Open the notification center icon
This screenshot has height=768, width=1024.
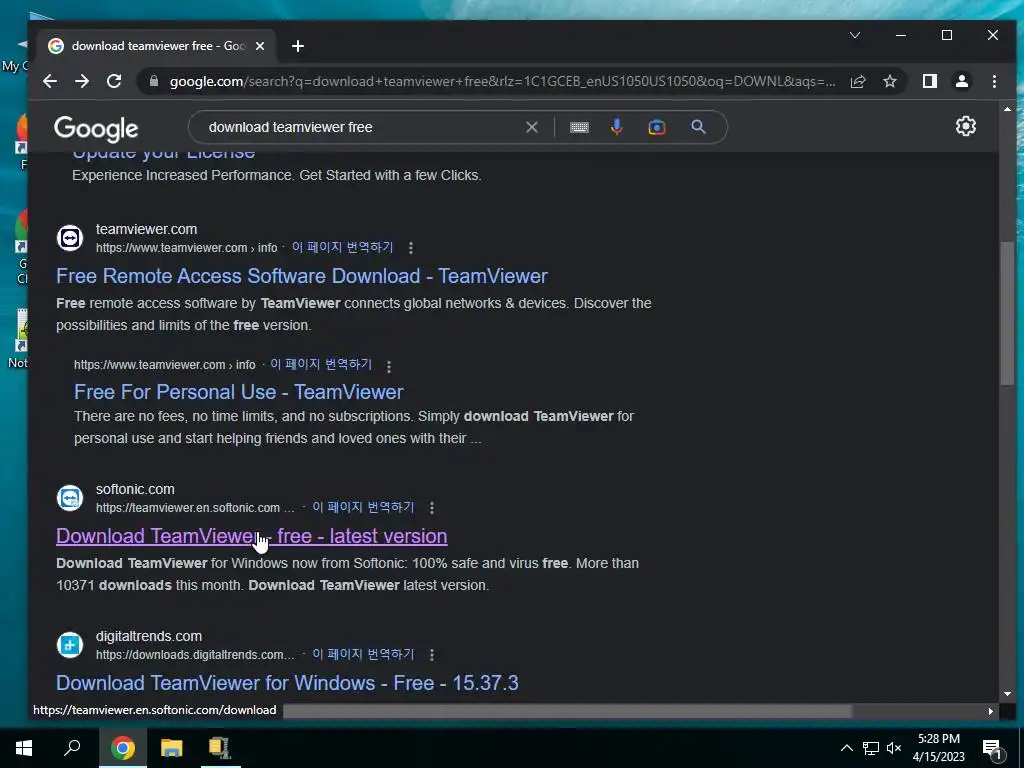coord(993,749)
